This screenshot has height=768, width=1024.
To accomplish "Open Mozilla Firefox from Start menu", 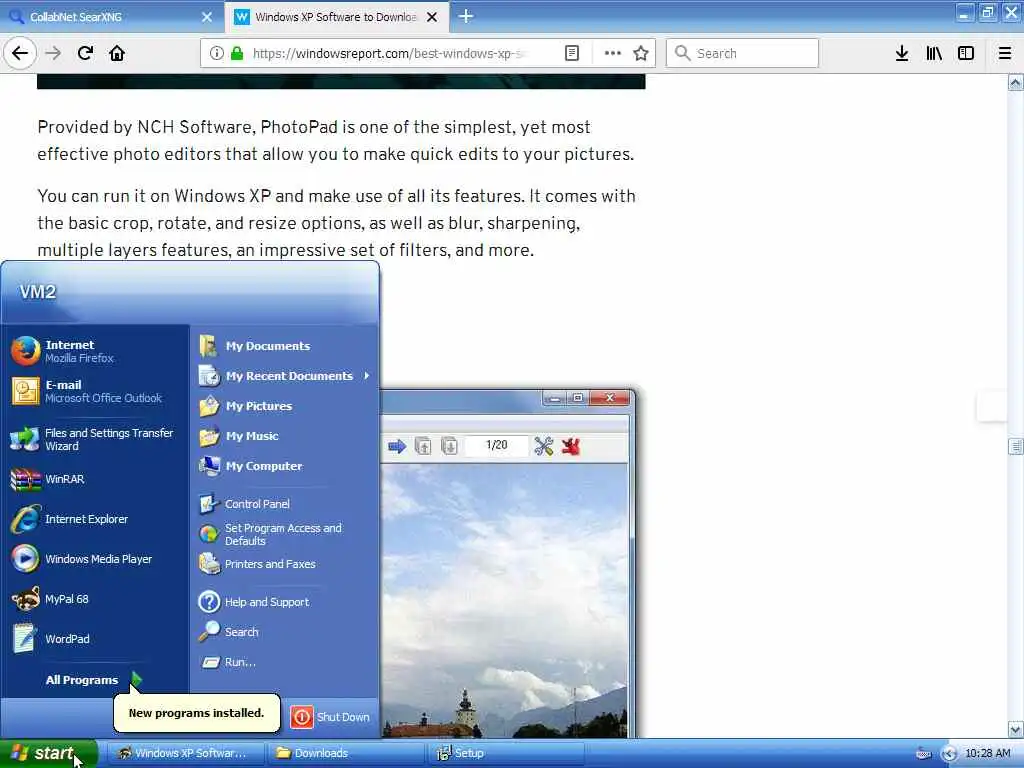I will 97,351.
